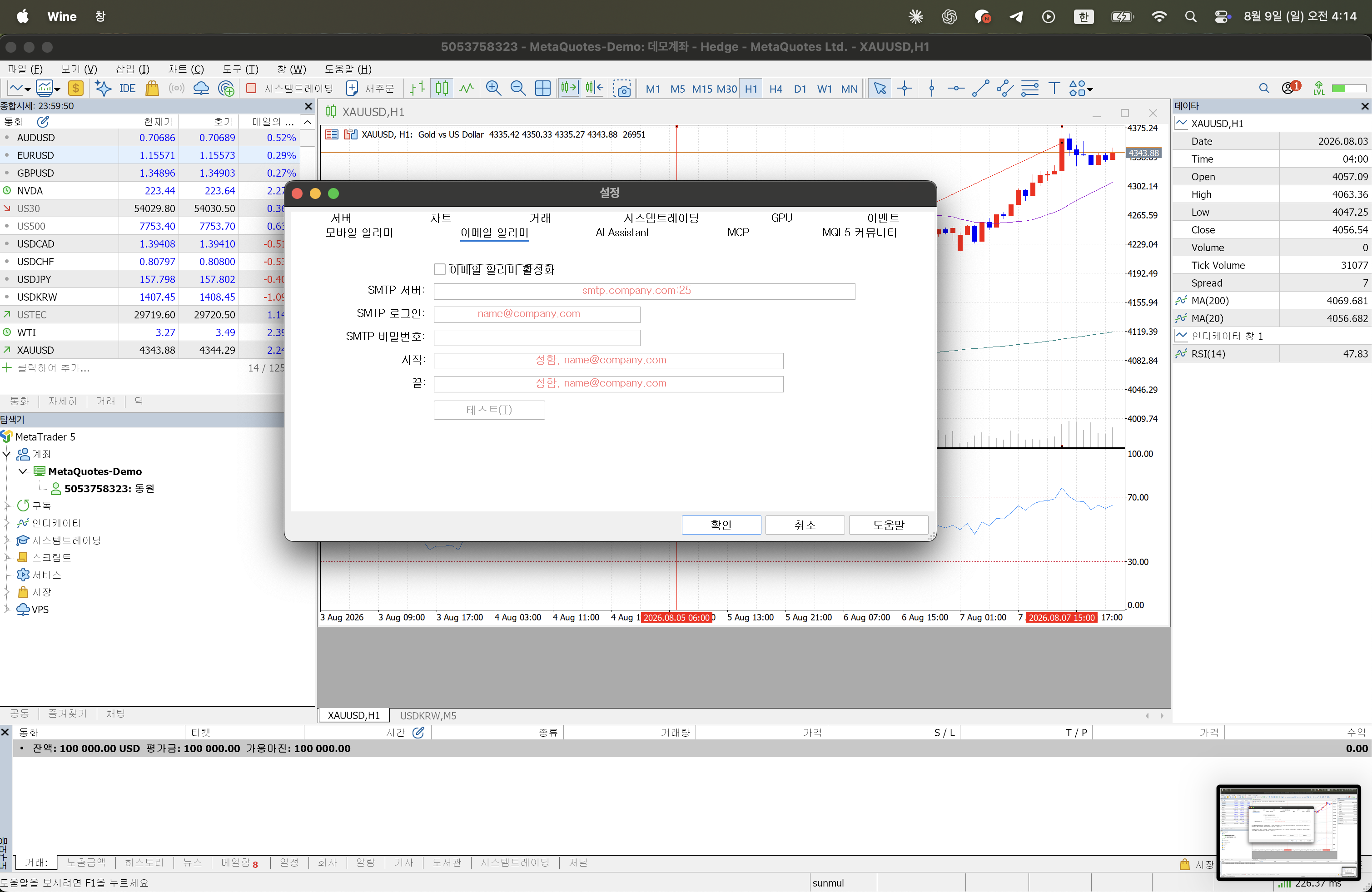The height and width of the screenshot is (892, 1372).
Task: Zoom out on the chart
Action: point(518,88)
